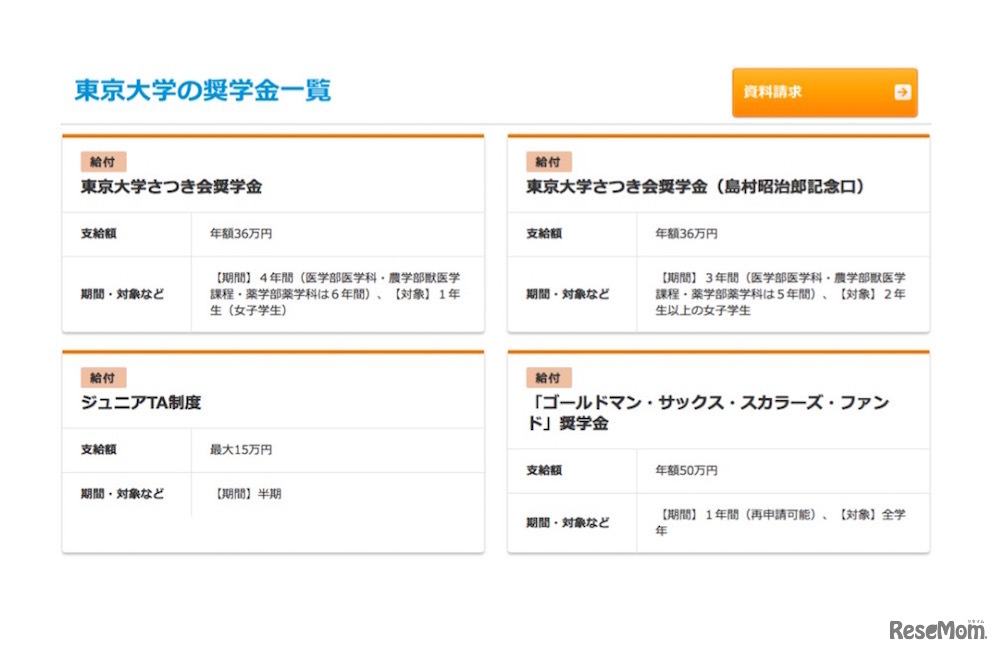The image size is (1000, 653).
Task: Click the orange bar above ジュニアTA制度 card
Action: (273, 352)
